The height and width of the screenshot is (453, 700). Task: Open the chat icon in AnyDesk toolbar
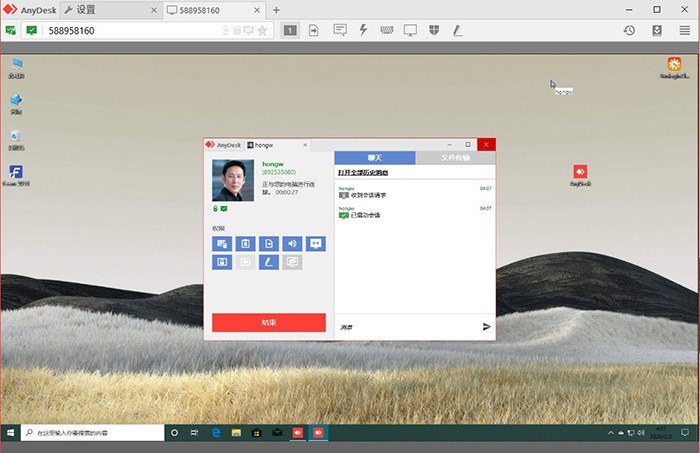[x=340, y=30]
